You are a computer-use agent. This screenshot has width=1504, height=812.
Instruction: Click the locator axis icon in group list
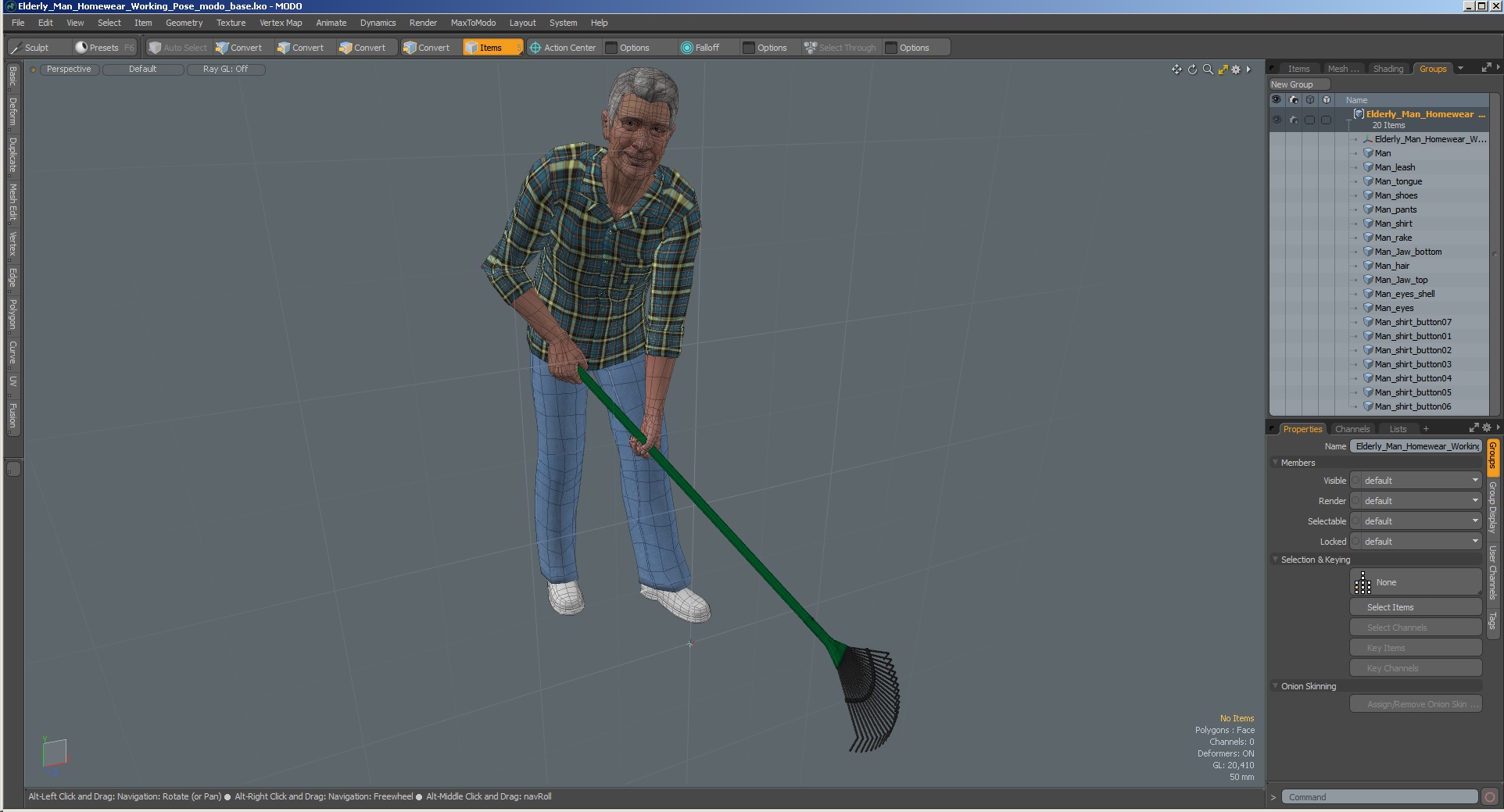[1368, 139]
